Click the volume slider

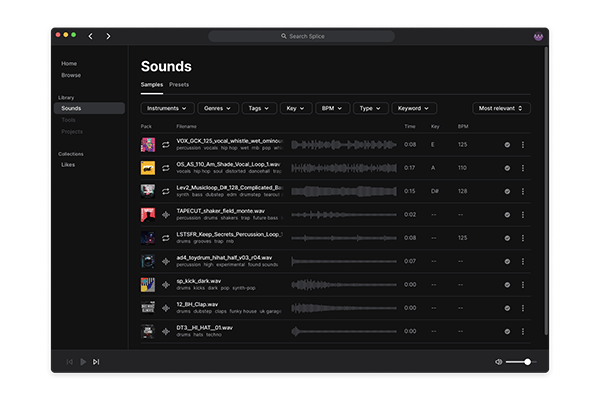[520, 361]
